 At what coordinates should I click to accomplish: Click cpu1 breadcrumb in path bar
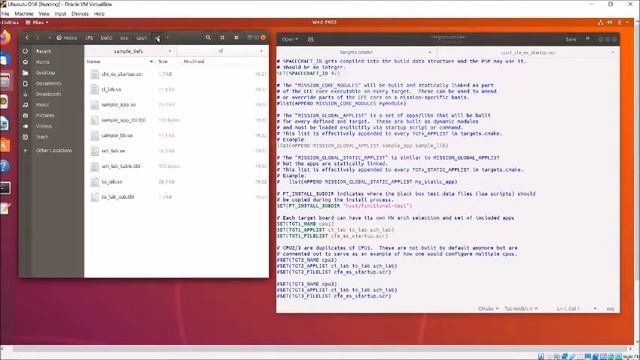click(141, 38)
